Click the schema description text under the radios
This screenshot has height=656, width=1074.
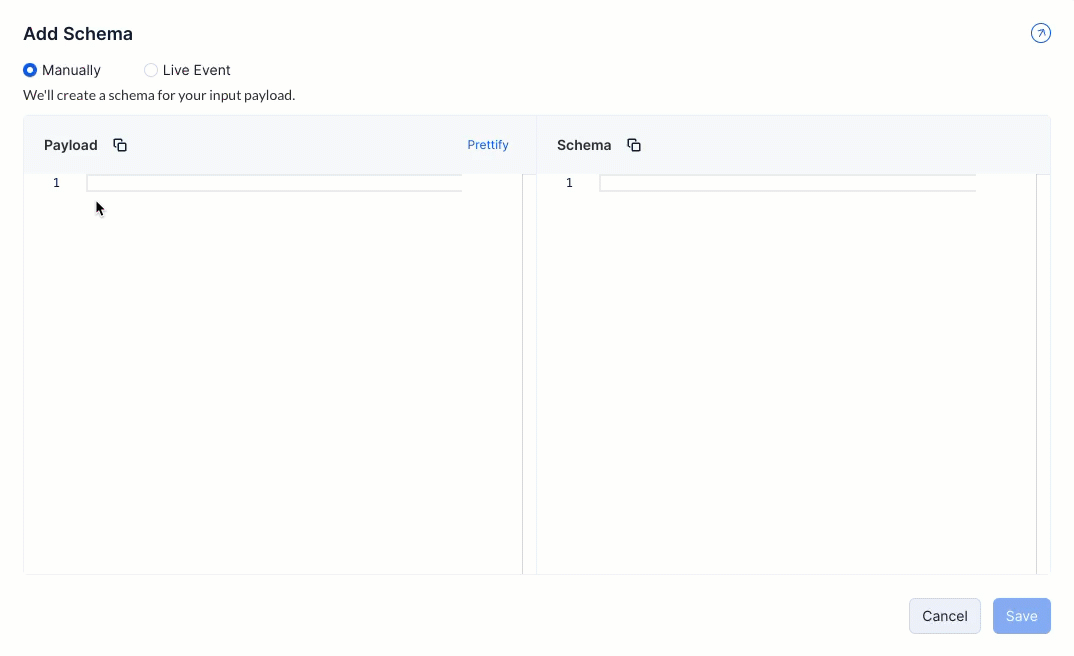[x=159, y=96]
